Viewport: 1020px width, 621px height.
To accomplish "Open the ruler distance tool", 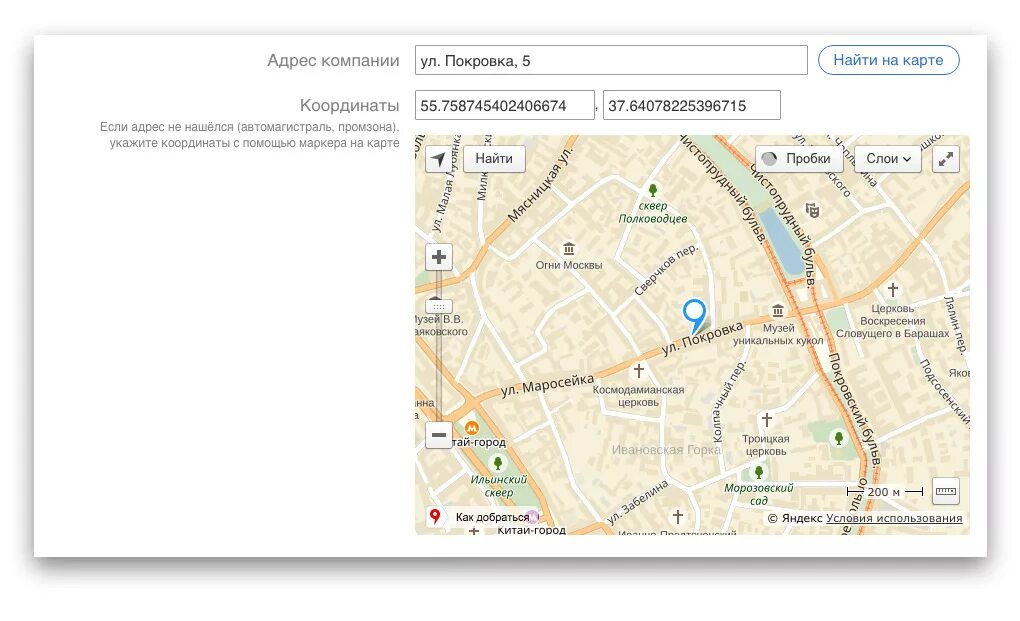I will [x=946, y=492].
